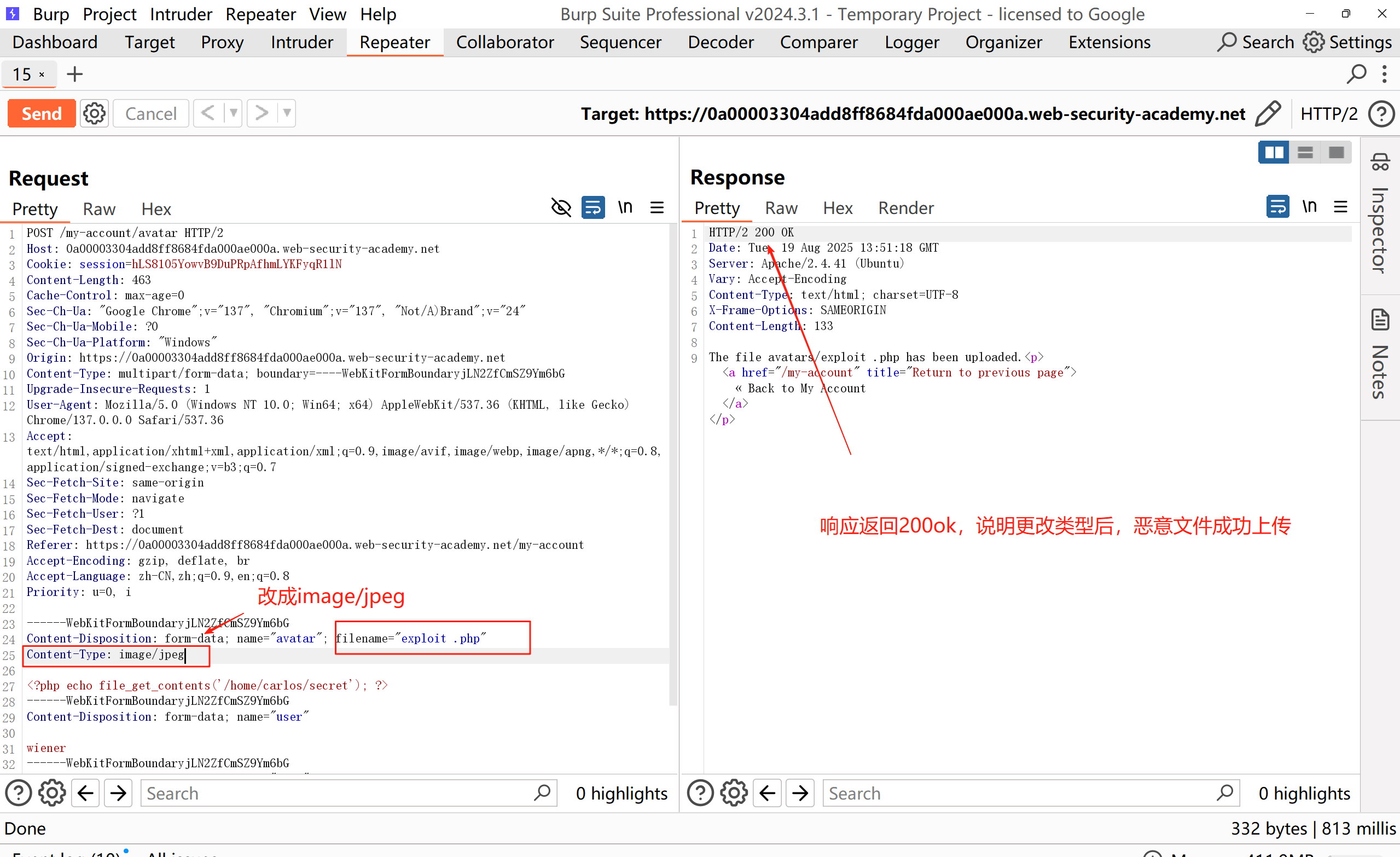Screen dimensions: 1400x857
Task: Add a new Repeater tab with plus
Action: tap(74, 74)
